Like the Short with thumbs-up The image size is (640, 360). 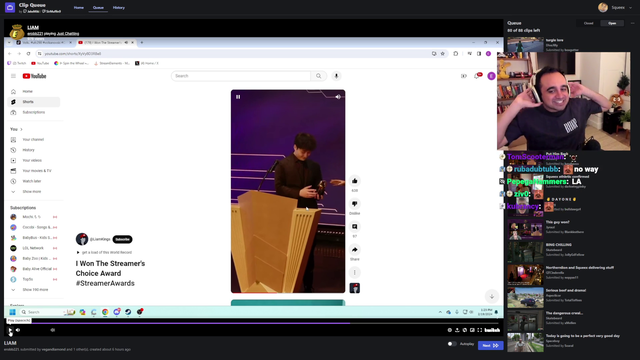point(354,181)
